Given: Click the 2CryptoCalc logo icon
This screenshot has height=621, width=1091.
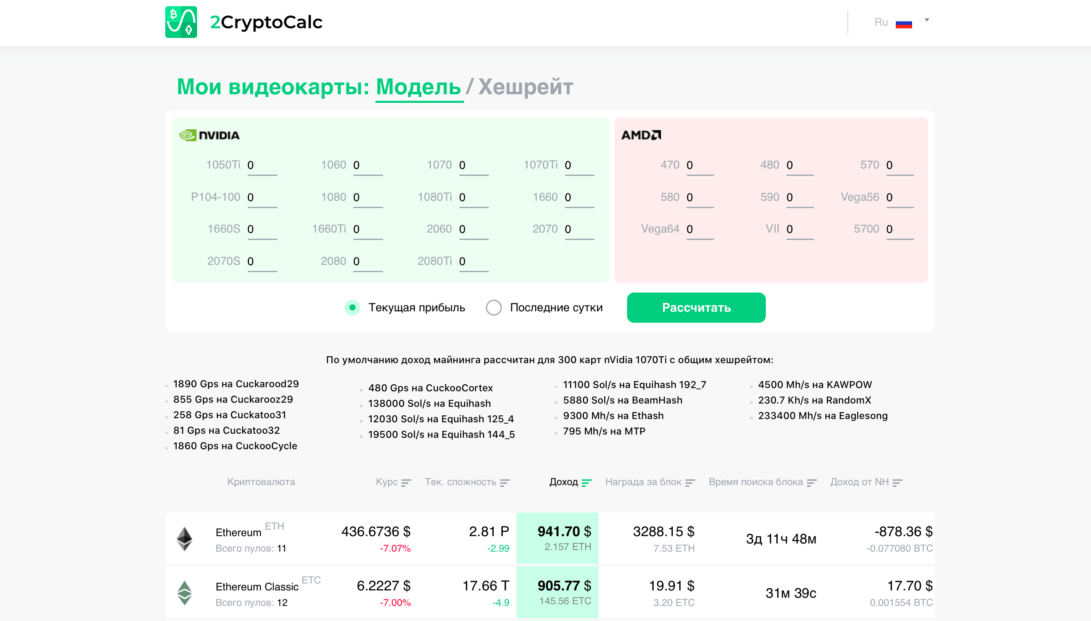Looking at the screenshot, I should click(180, 21).
